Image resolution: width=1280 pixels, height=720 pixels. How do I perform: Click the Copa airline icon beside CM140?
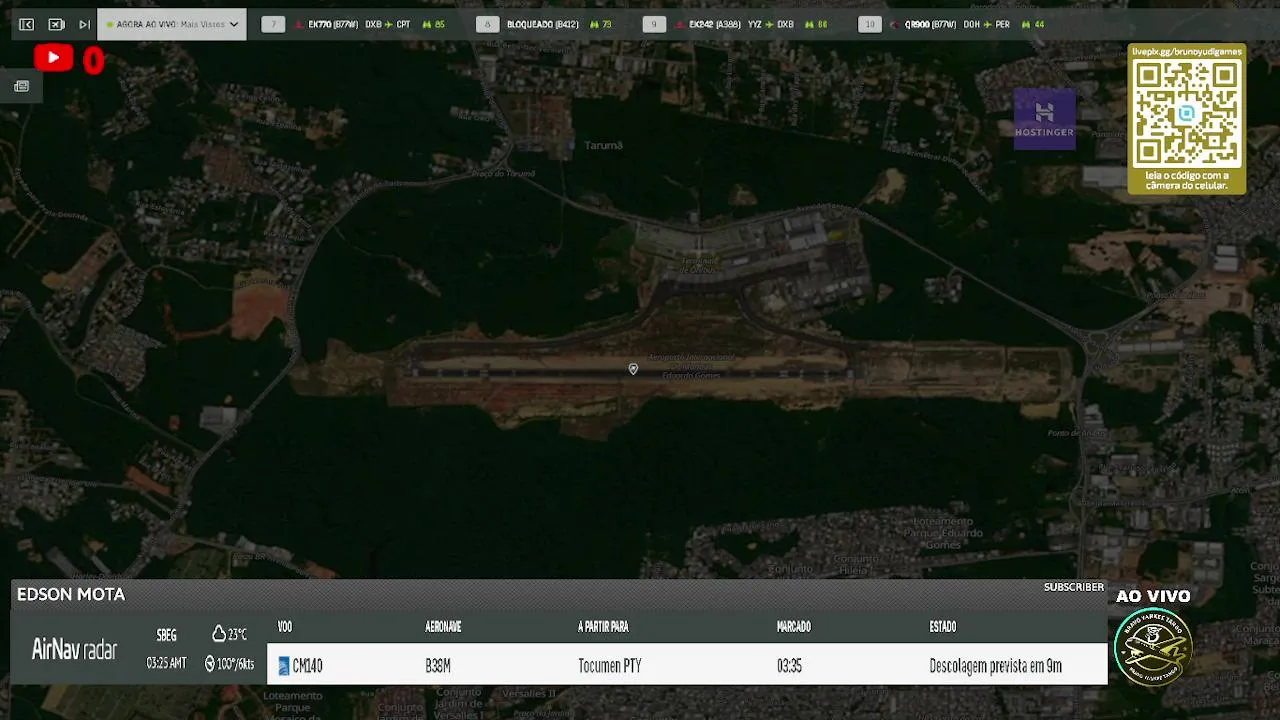[284, 666]
